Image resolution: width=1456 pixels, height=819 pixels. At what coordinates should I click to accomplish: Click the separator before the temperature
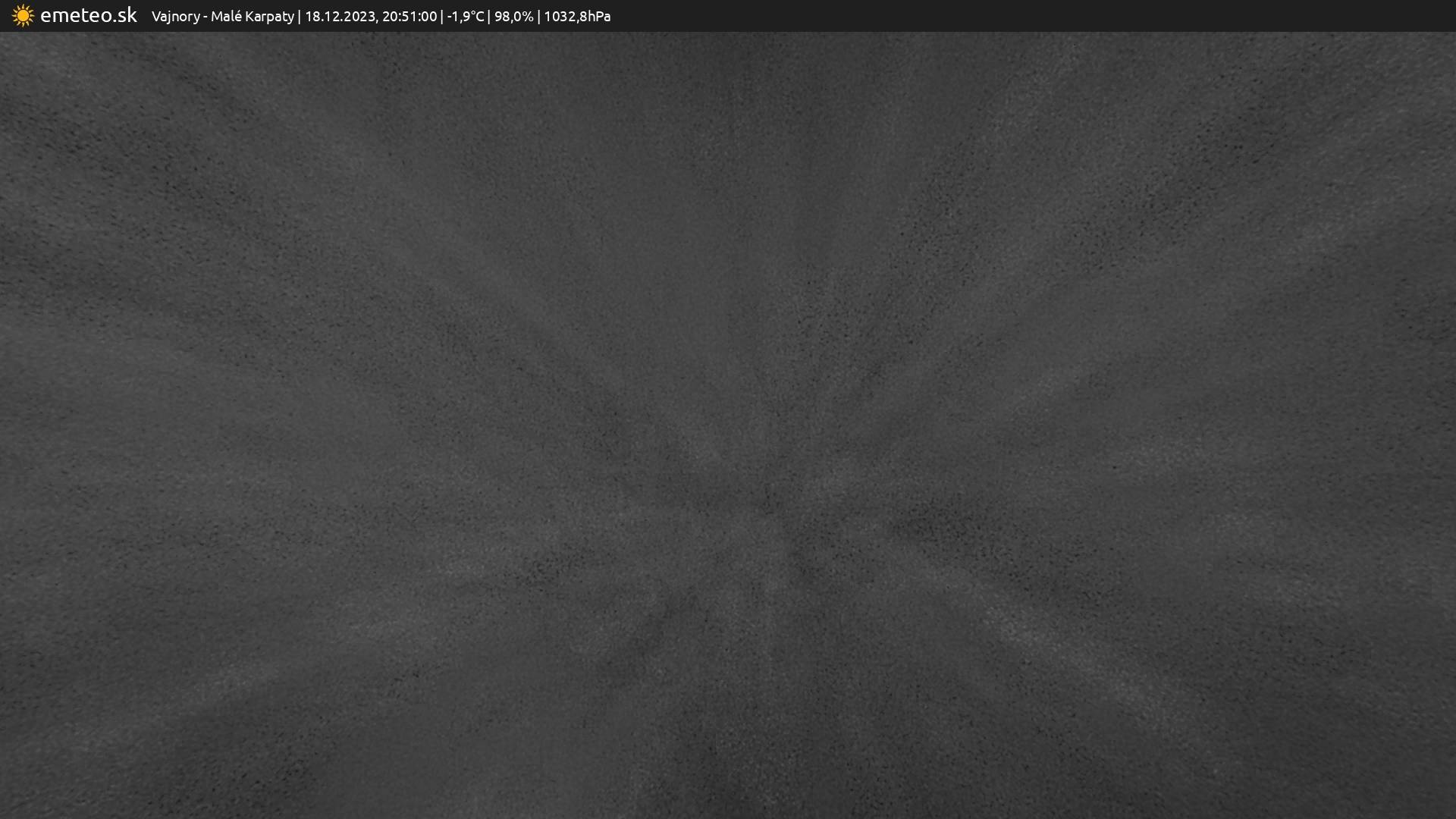click(442, 16)
